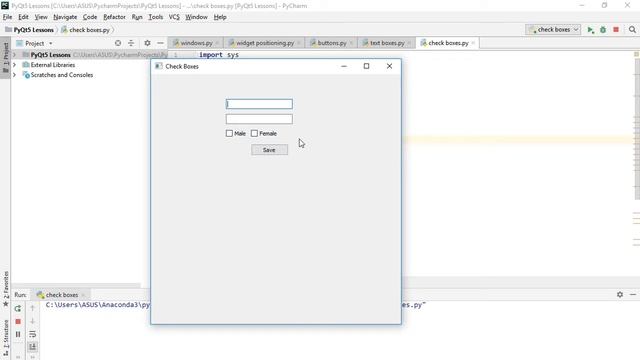Rerun check boxes in Run panel
This screenshot has height=360, width=640.
pos(18,309)
